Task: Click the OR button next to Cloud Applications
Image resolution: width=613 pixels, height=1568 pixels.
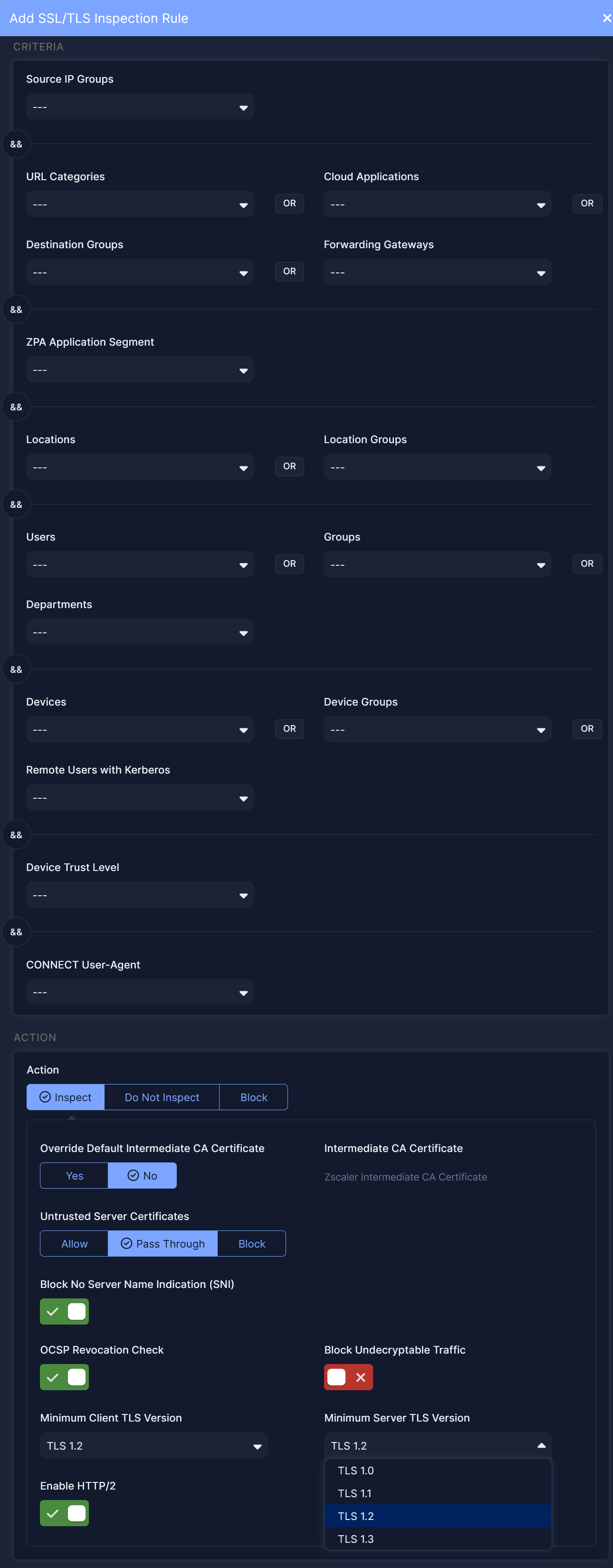Action: 587,203
